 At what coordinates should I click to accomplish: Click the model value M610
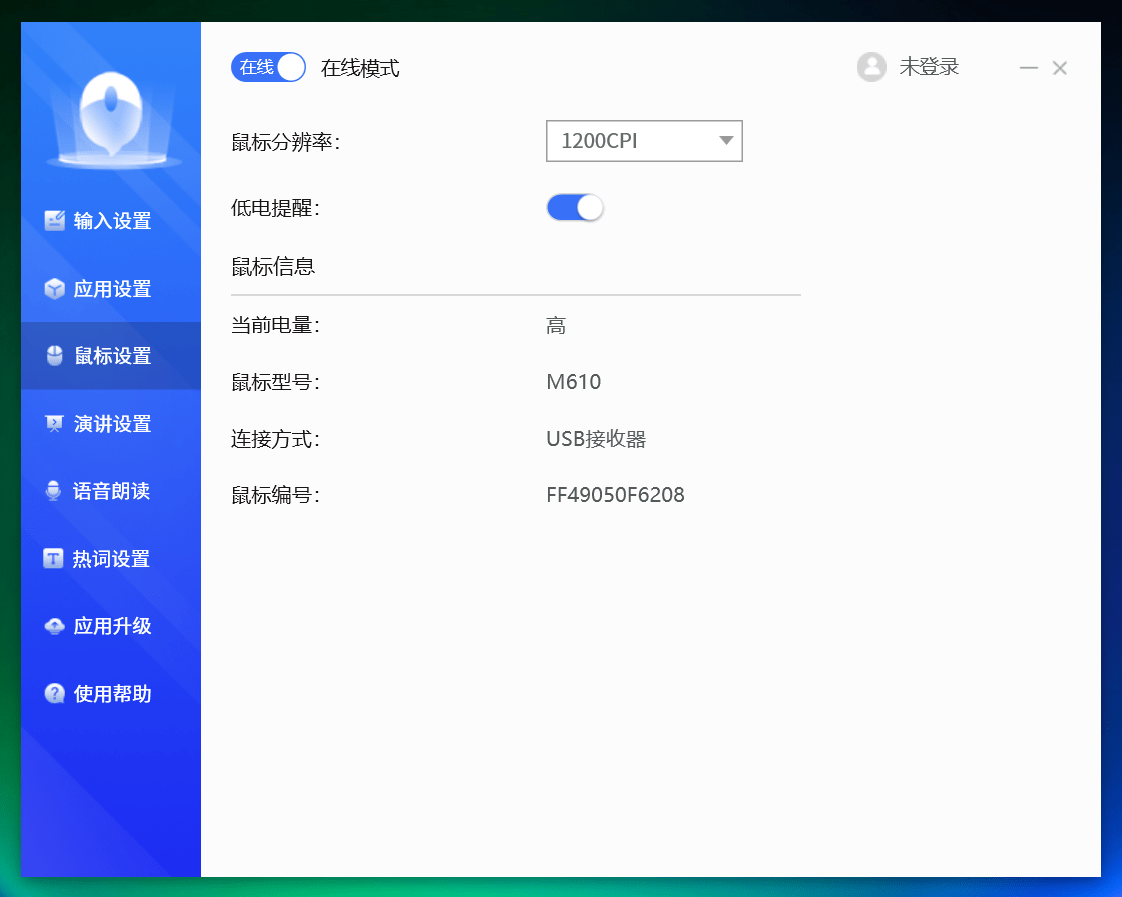pos(573,382)
